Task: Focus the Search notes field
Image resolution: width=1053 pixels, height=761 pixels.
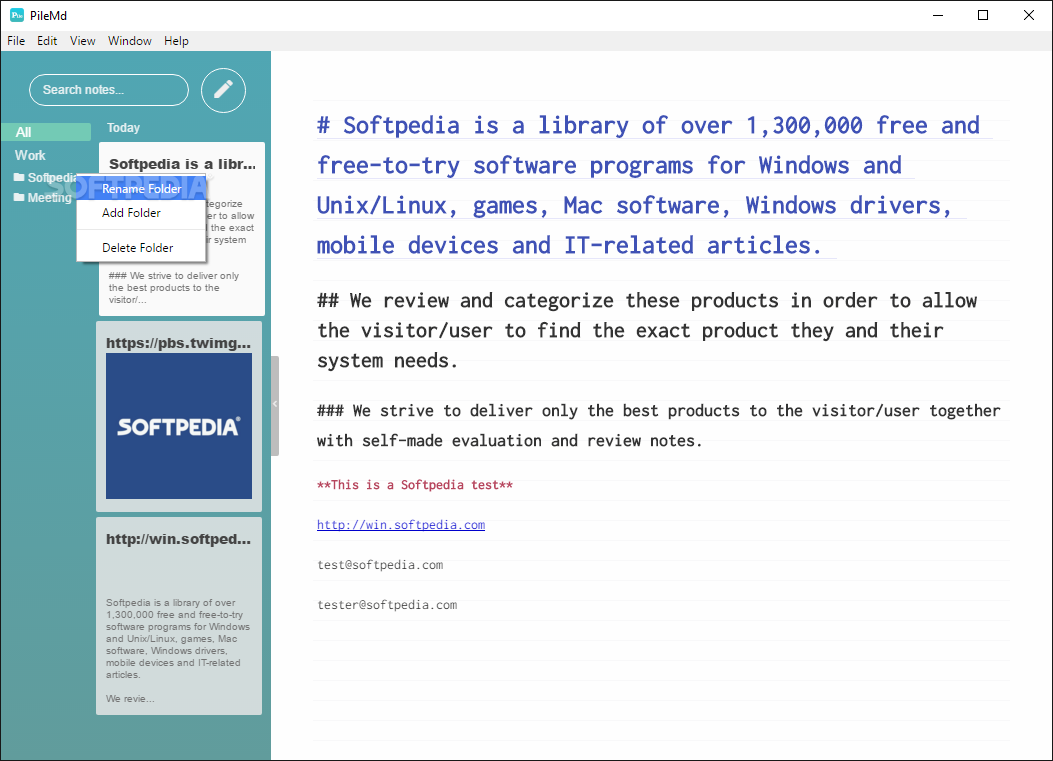Action: [109, 90]
